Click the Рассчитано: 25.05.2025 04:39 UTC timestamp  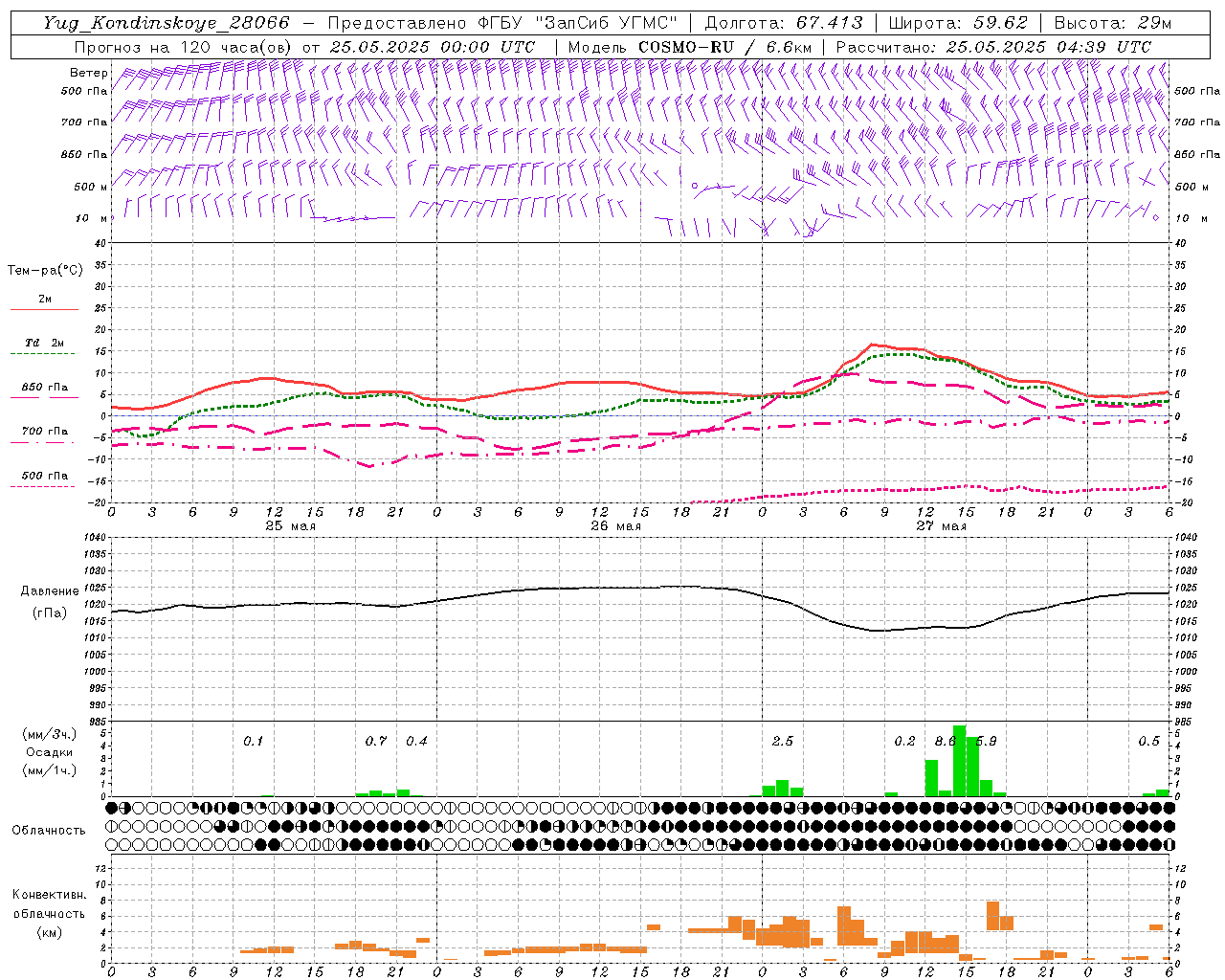(x=993, y=47)
